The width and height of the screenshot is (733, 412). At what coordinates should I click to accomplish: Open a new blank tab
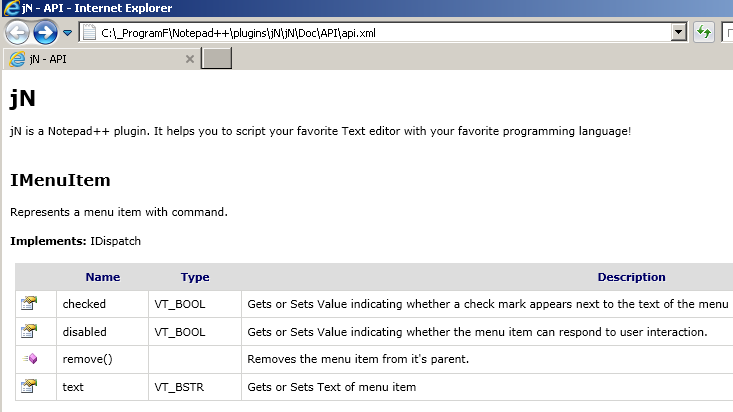tap(216, 58)
